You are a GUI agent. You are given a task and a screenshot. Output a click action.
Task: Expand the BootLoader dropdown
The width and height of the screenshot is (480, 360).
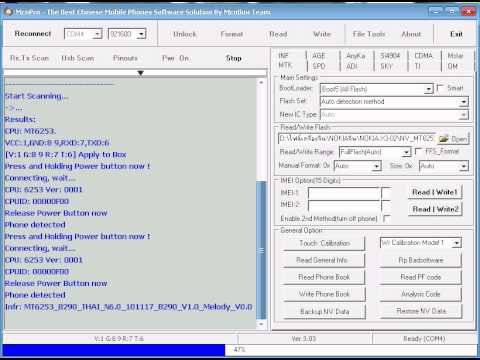pos(428,89)
